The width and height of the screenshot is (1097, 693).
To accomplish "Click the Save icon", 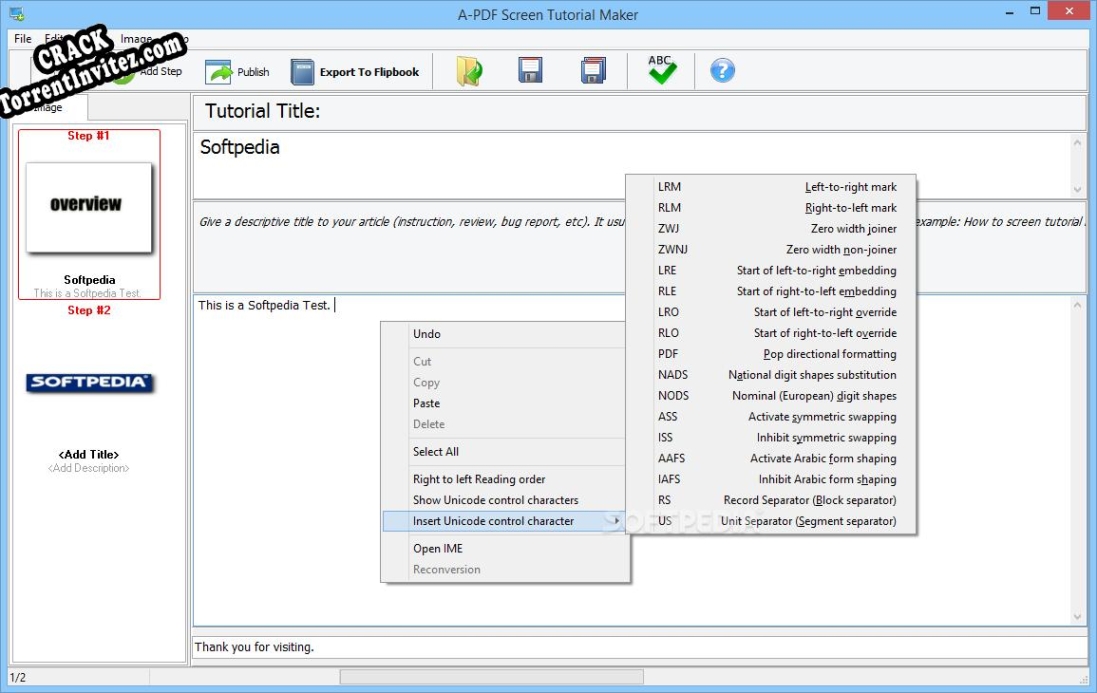I will 530,70.
